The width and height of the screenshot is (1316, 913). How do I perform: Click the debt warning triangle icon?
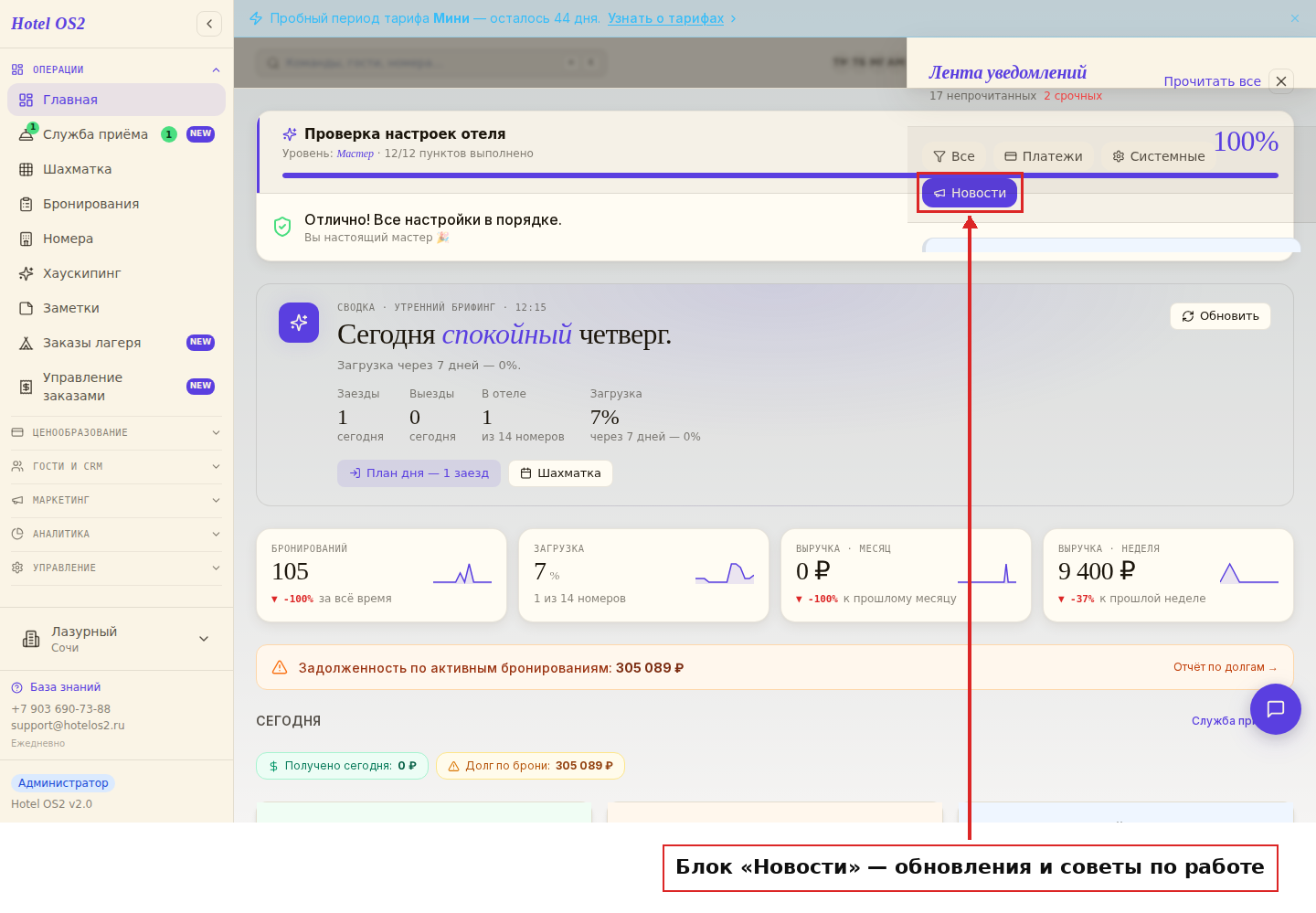point(280,667)
